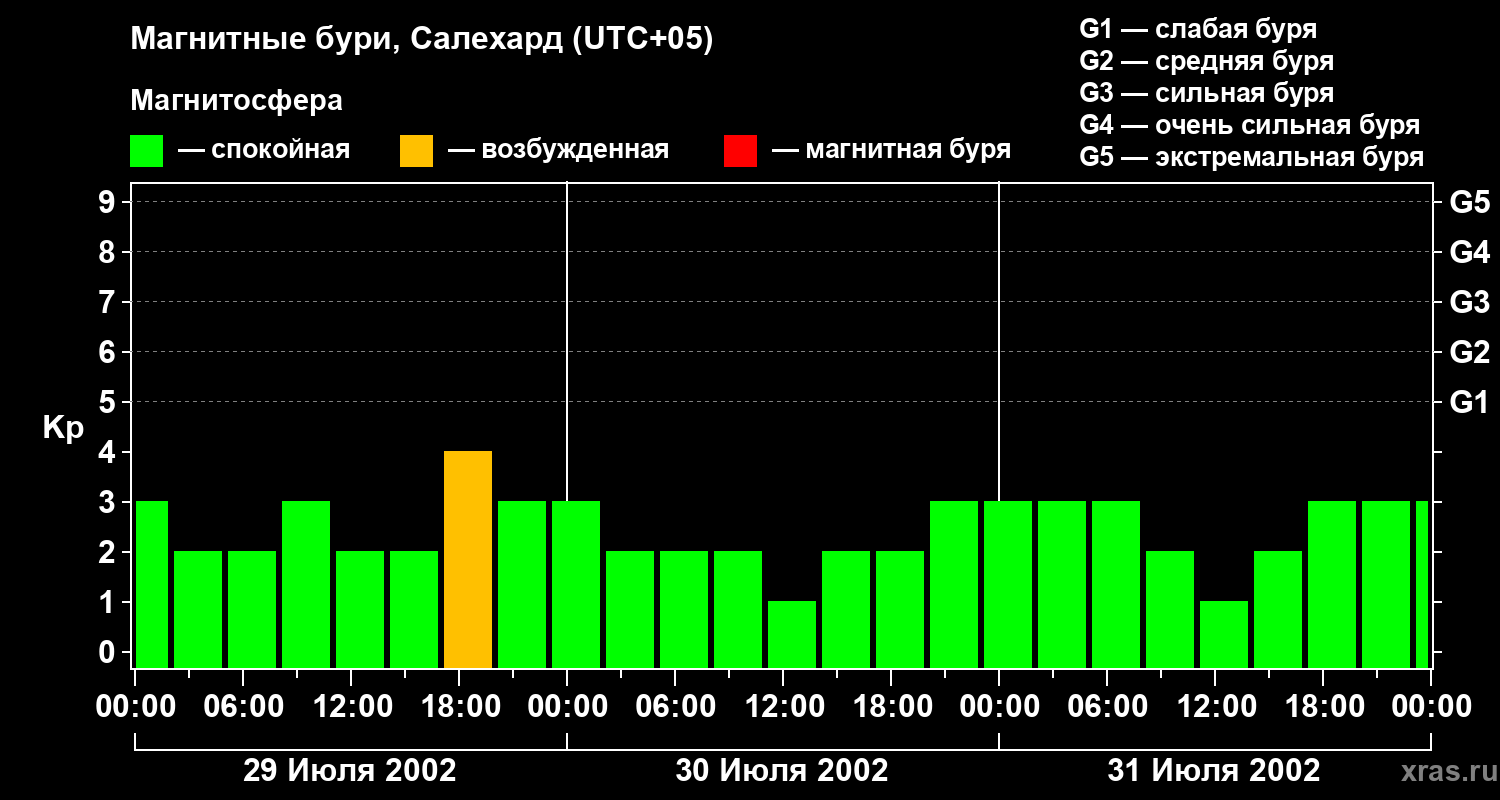The height and width of the screenshot is (800, 1500).
Task: Click 'G3 — сильная буря' legend line
Action: click(x=1207, y=93)
